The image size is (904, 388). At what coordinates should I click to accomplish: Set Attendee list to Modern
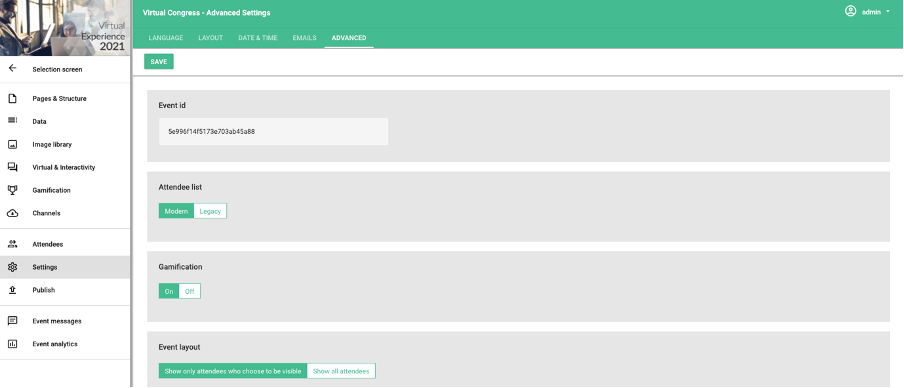[x=176, y=212]
